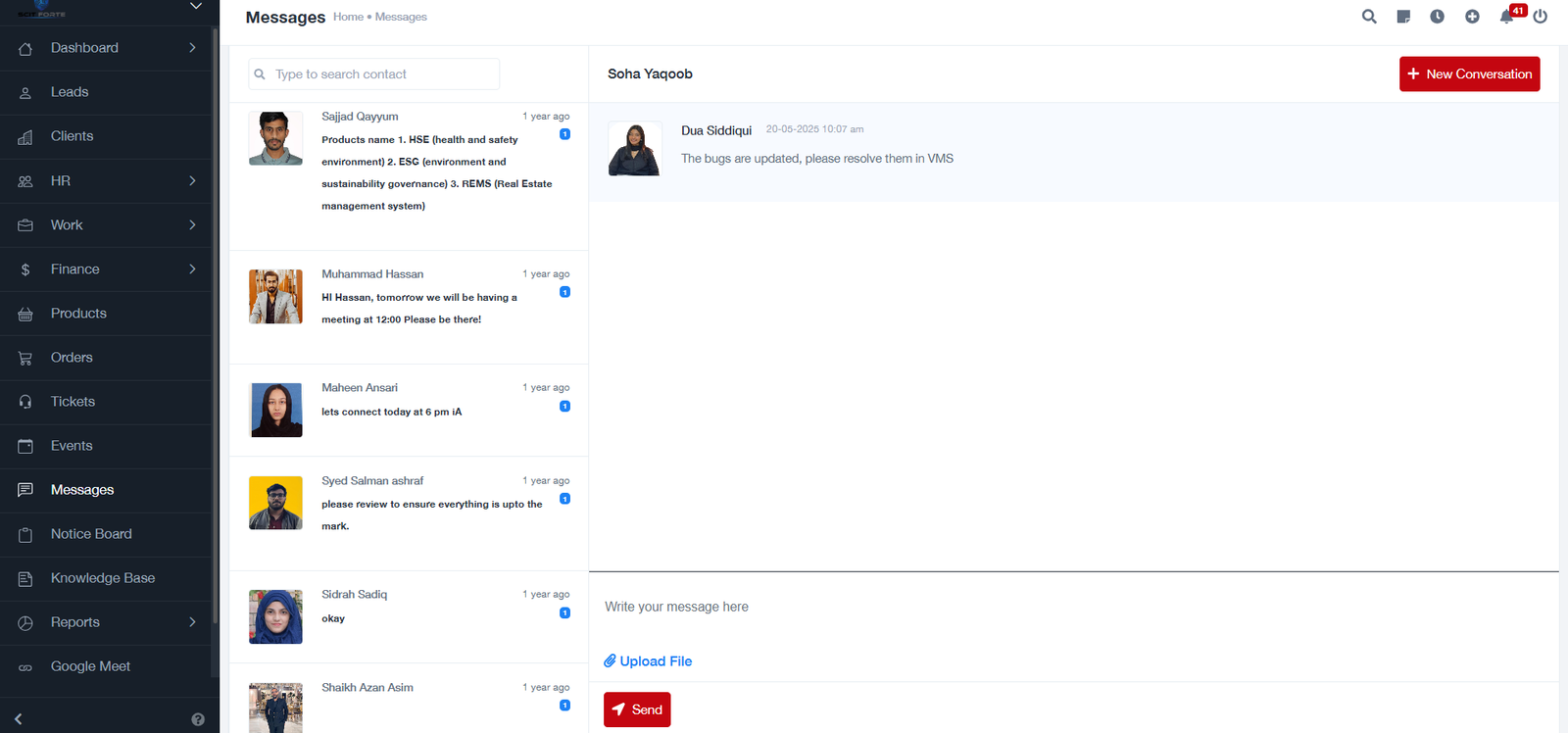Open the Products menu label

pyautogui.click(x=78, y=314)
